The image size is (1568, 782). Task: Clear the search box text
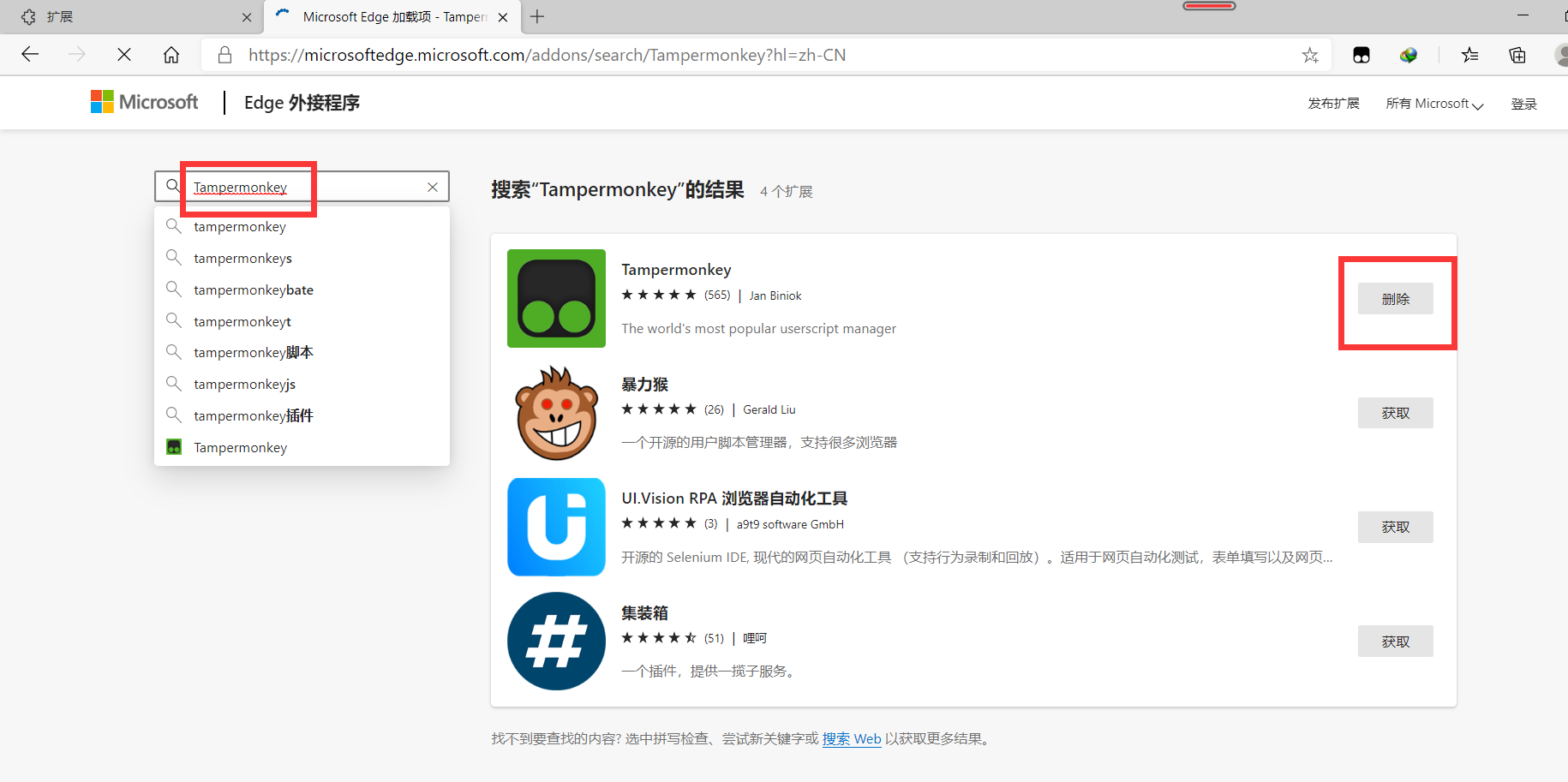(433, 187)
